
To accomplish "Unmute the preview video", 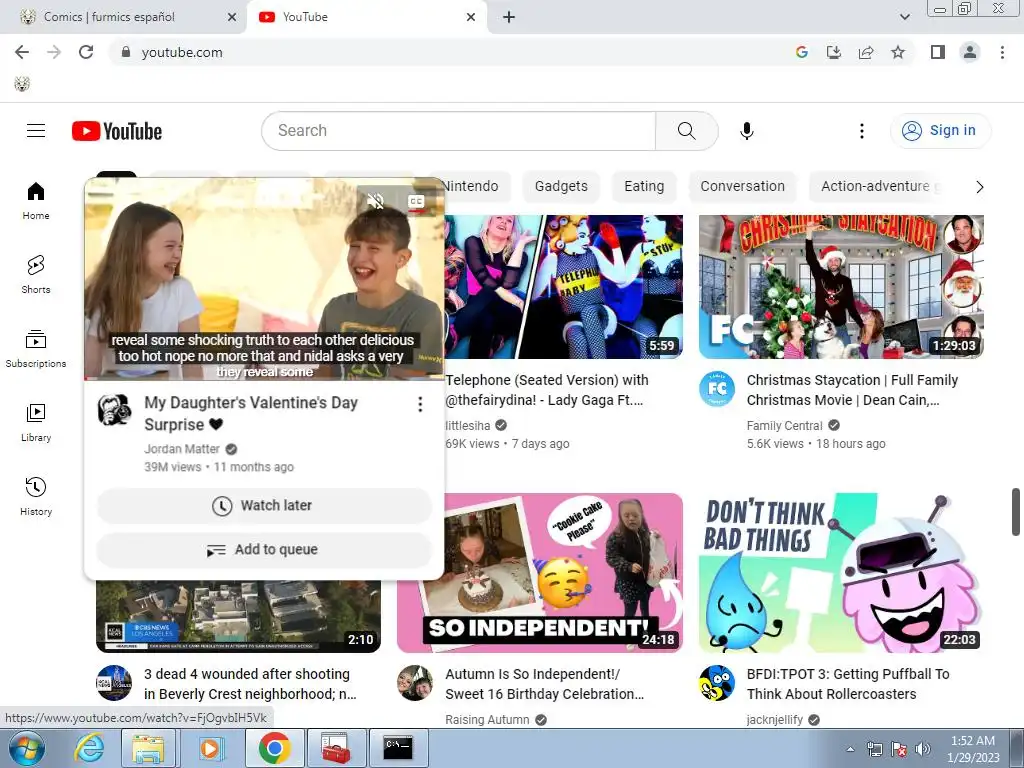I will pyautogui.click(x=376, y=200).
